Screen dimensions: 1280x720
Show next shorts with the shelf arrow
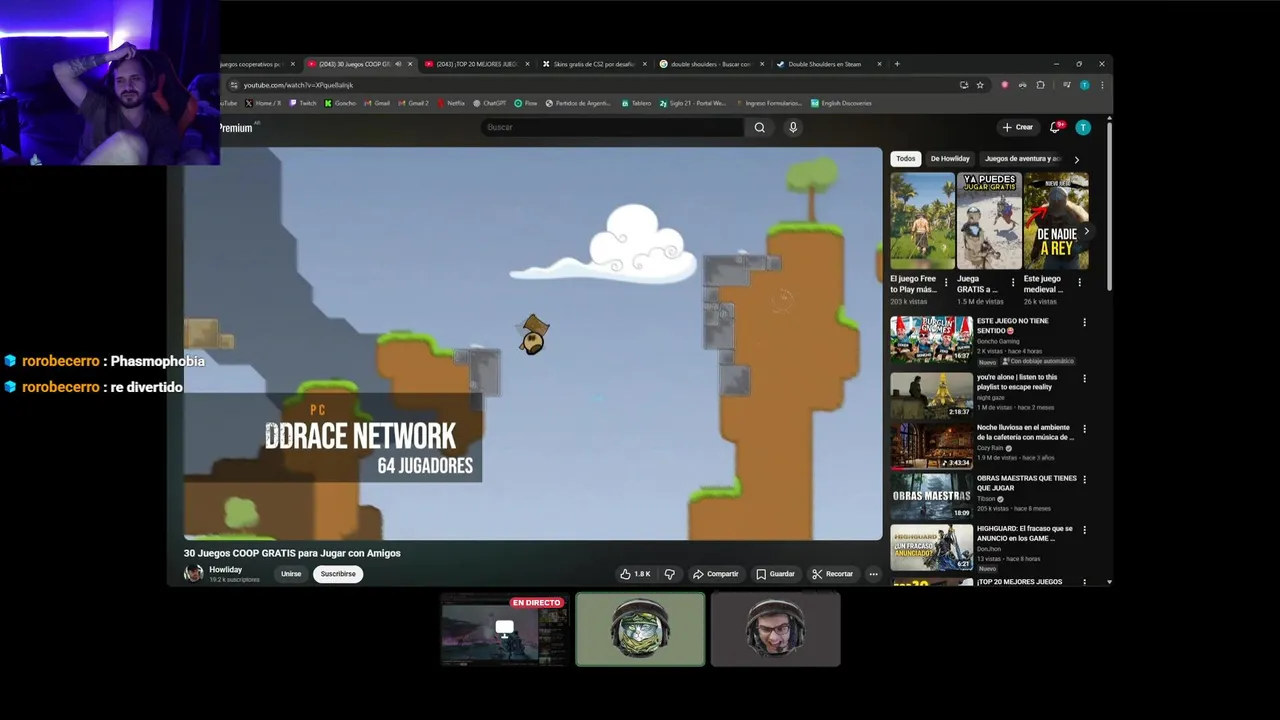click(x=1086, y=231)
